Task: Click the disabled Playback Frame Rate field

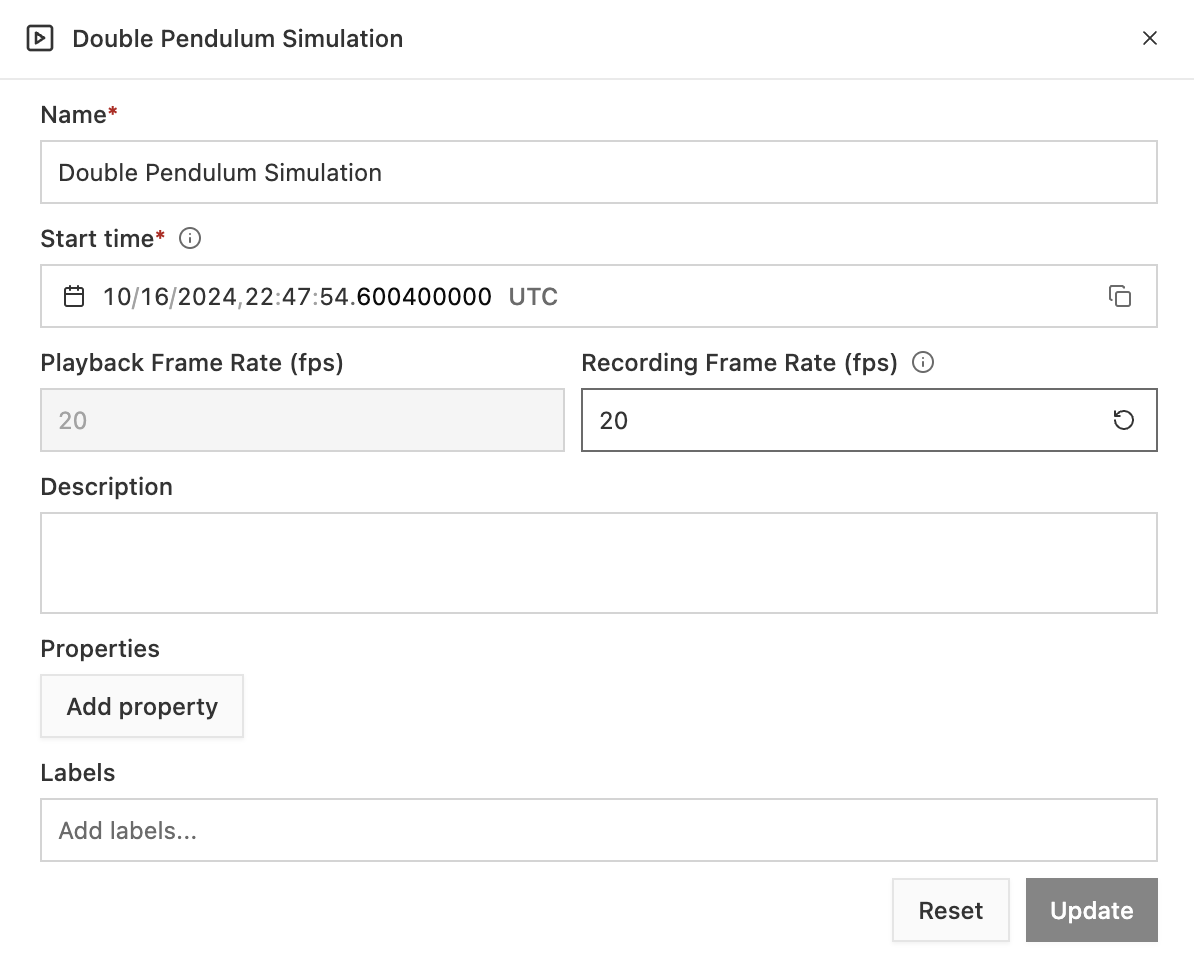Action: point(302,420)
